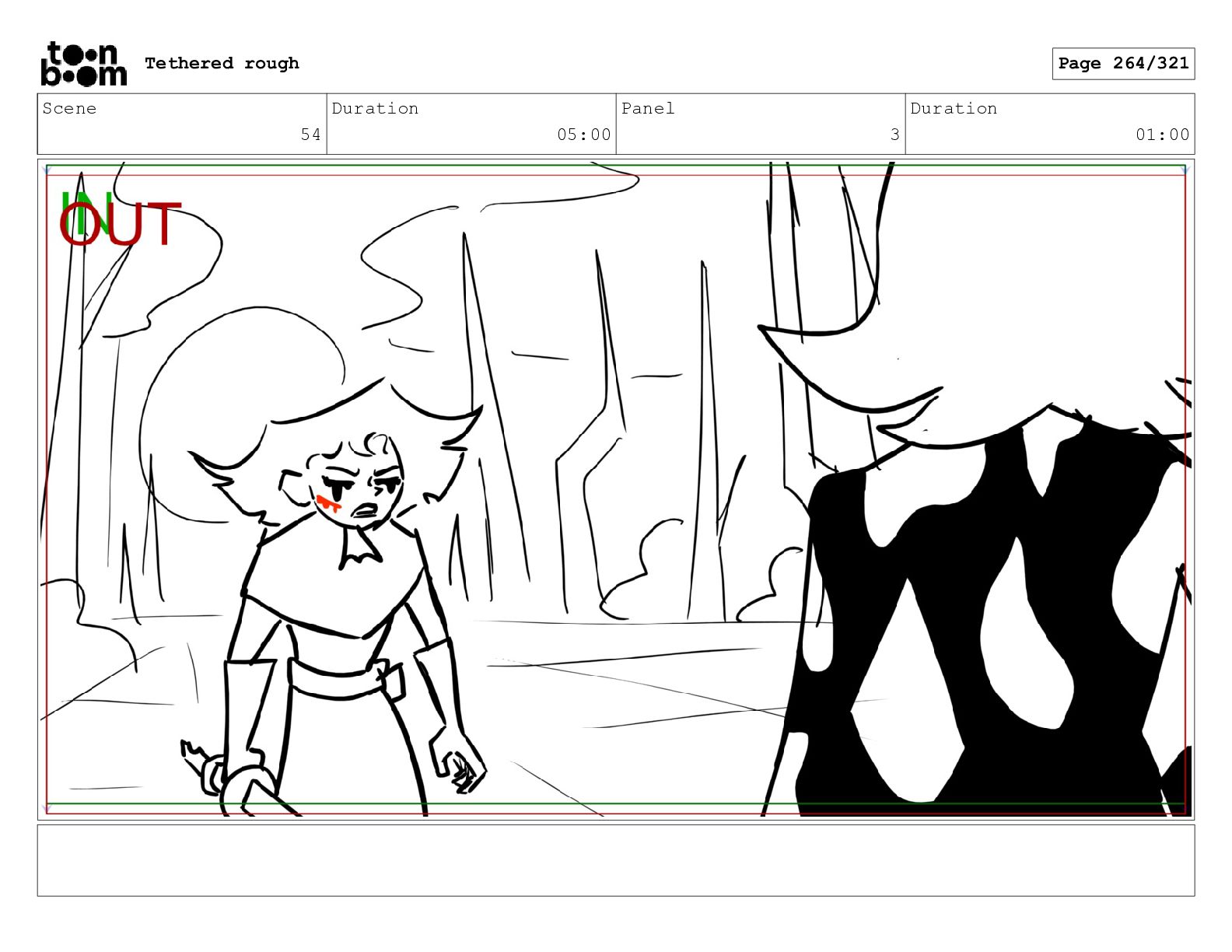Click the Scene number 54 cell

click(x=182, y=124)
